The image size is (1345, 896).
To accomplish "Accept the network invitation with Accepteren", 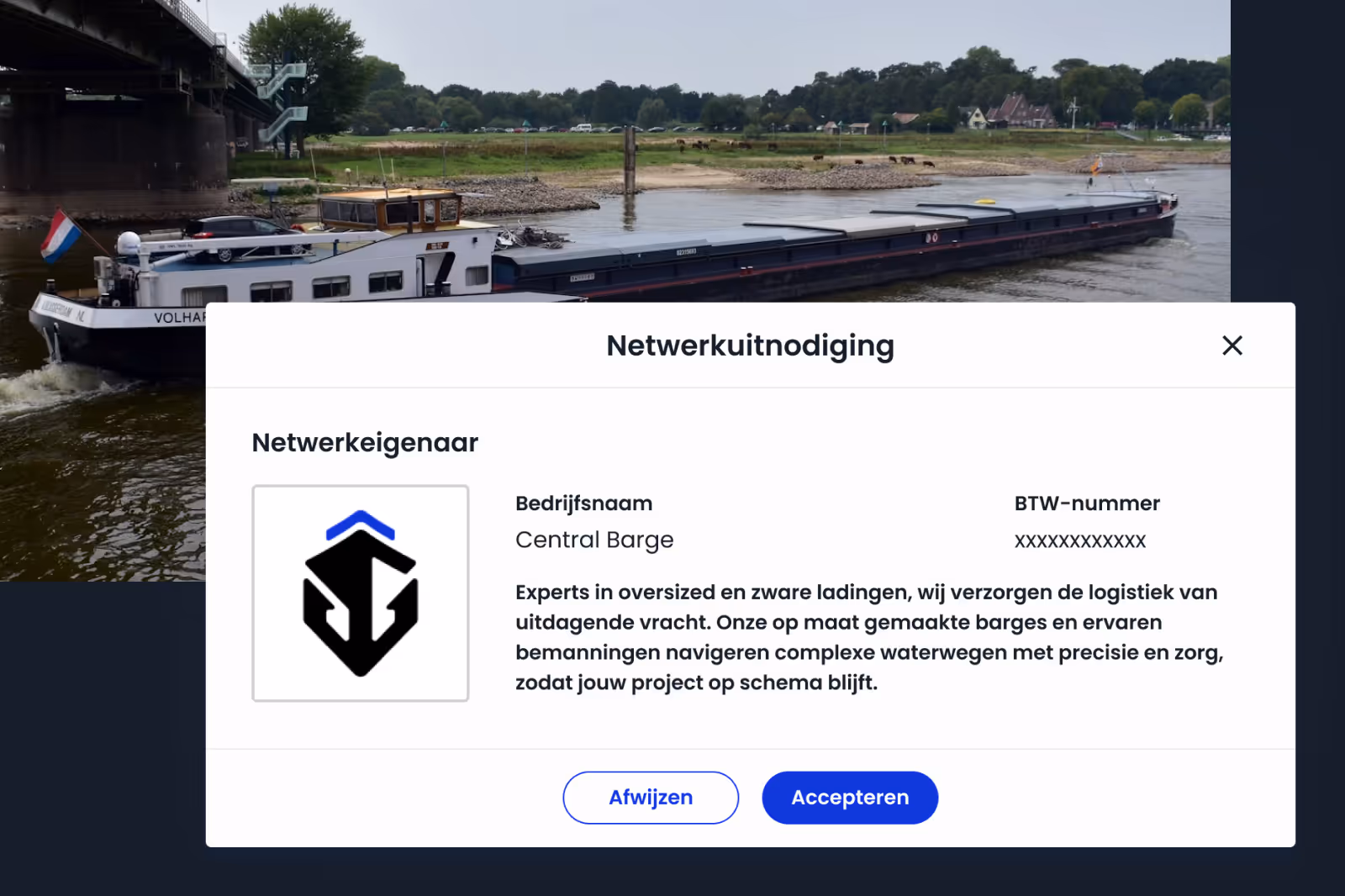I will tap(850, 798).
